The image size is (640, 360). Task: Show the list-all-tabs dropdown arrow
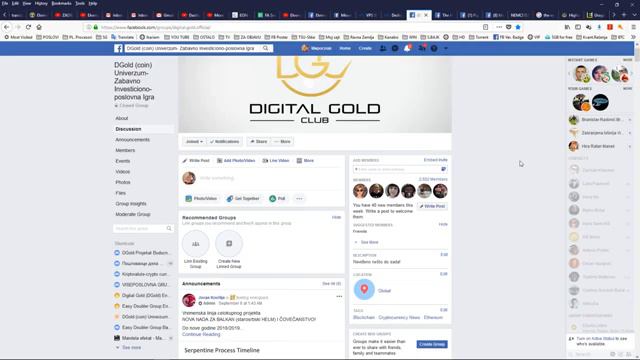click(634, 15)
